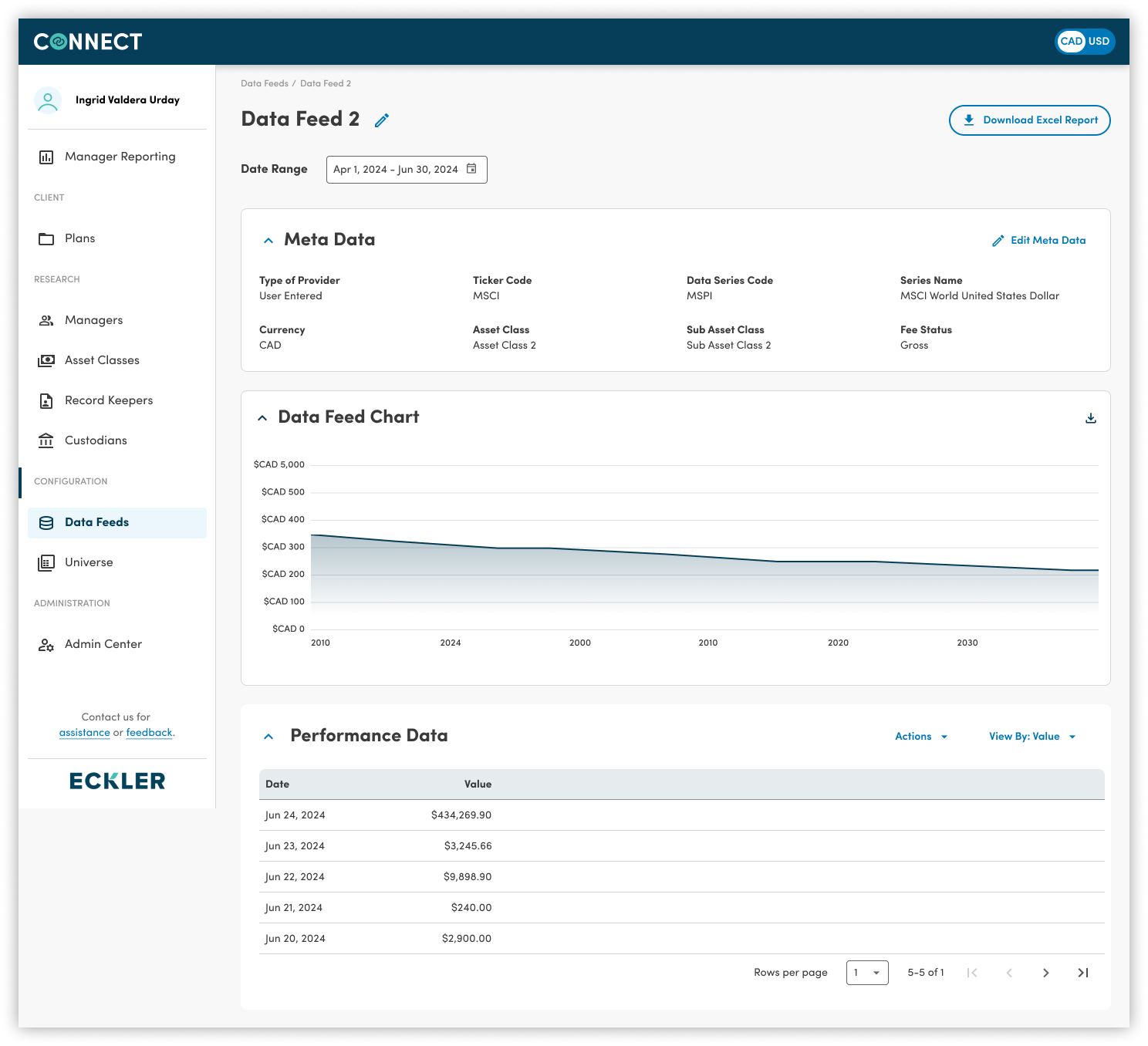Screen dimensions: 1148x1046
Task: Collapse the Data Feed Chart section
Action: (x=262, y=418)
